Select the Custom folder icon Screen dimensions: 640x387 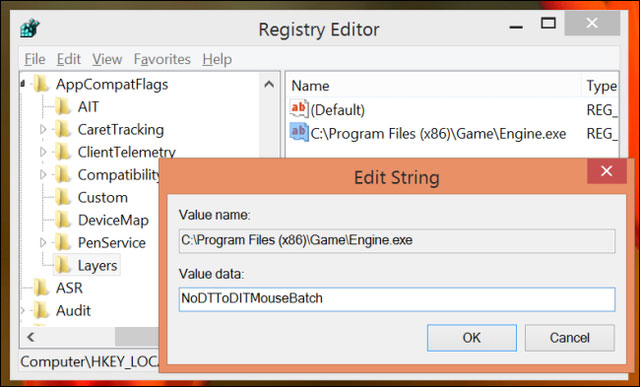point(63,198)
